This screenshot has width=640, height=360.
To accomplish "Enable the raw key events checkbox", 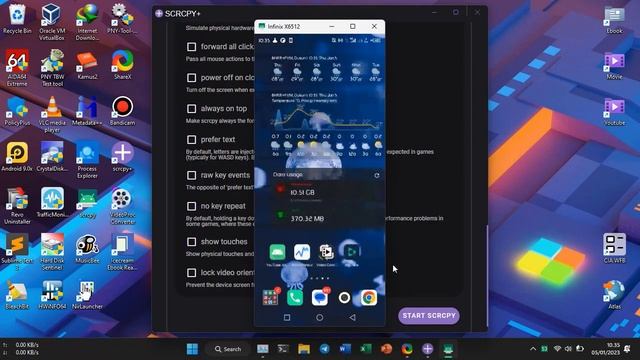I will [191, 176].
